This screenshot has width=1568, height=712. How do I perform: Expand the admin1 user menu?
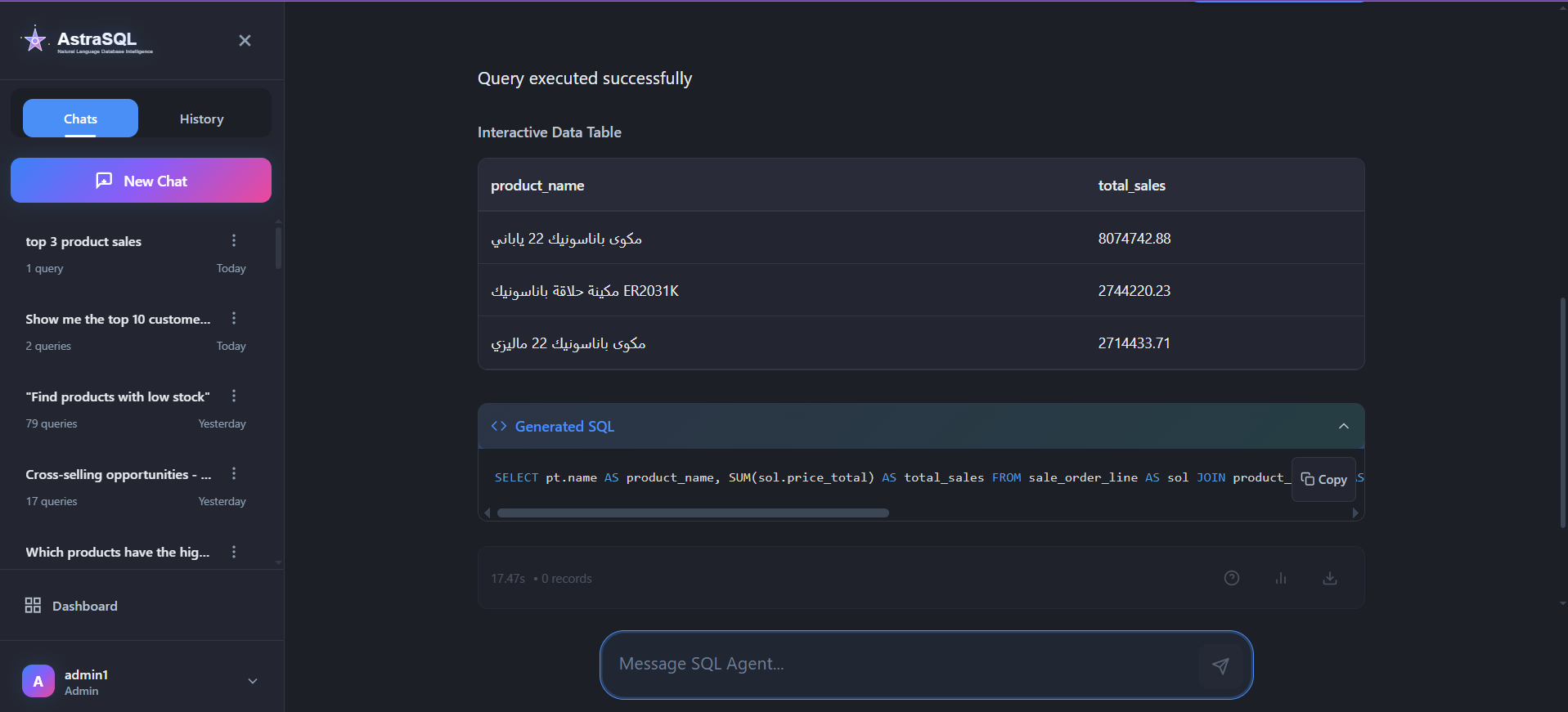pos(253,681)
